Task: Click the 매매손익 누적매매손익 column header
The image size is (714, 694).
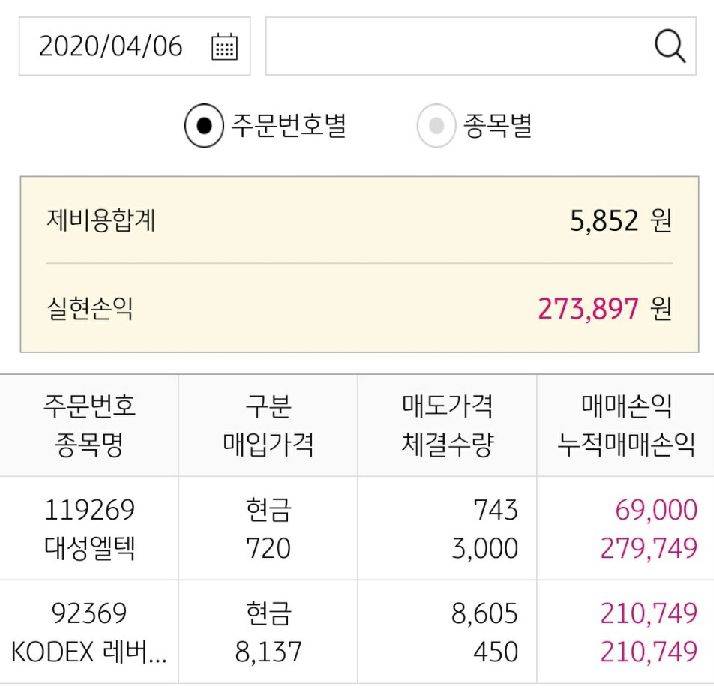Action: 626,425
